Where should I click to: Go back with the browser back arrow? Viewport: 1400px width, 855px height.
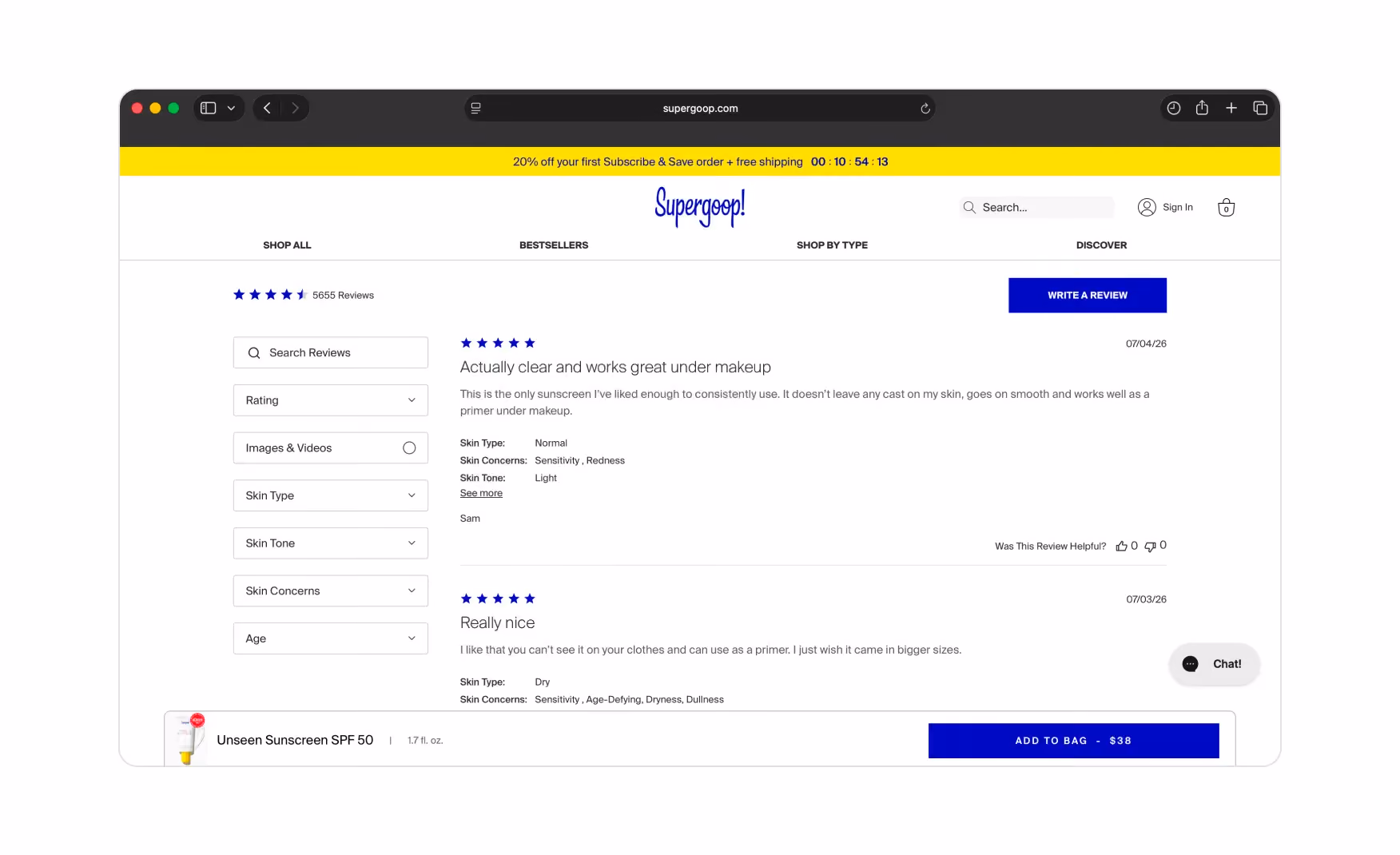267,108
